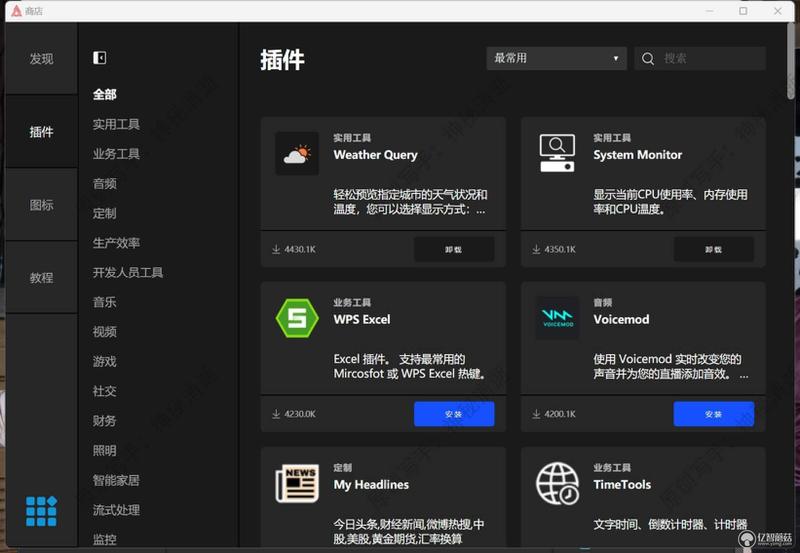800x553 pixels.
Task: Install the Voicemod plugin
Action: pyautogui.click(x=713, y=414)
